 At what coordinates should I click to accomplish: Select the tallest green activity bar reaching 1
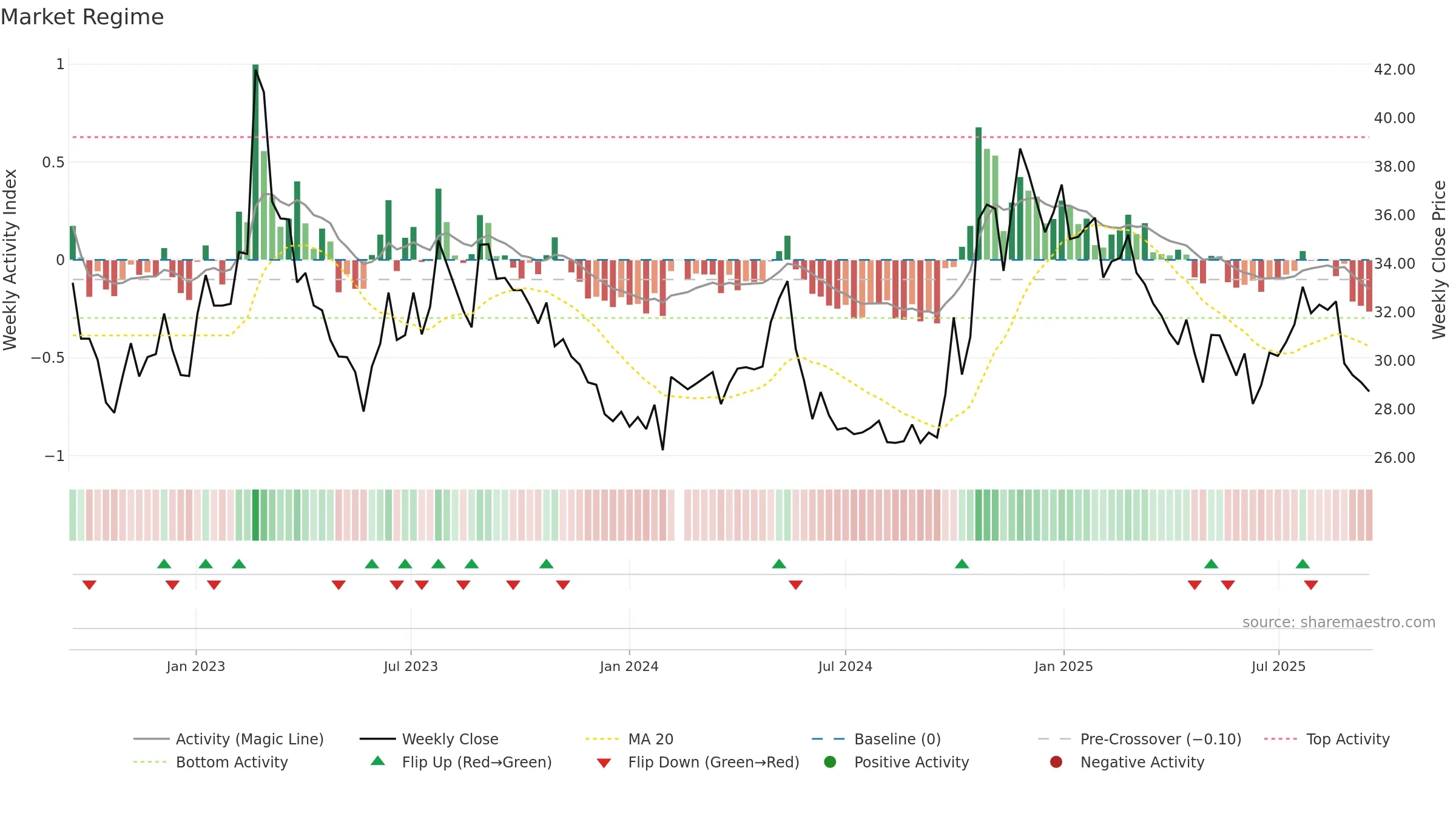click(255, 162)
